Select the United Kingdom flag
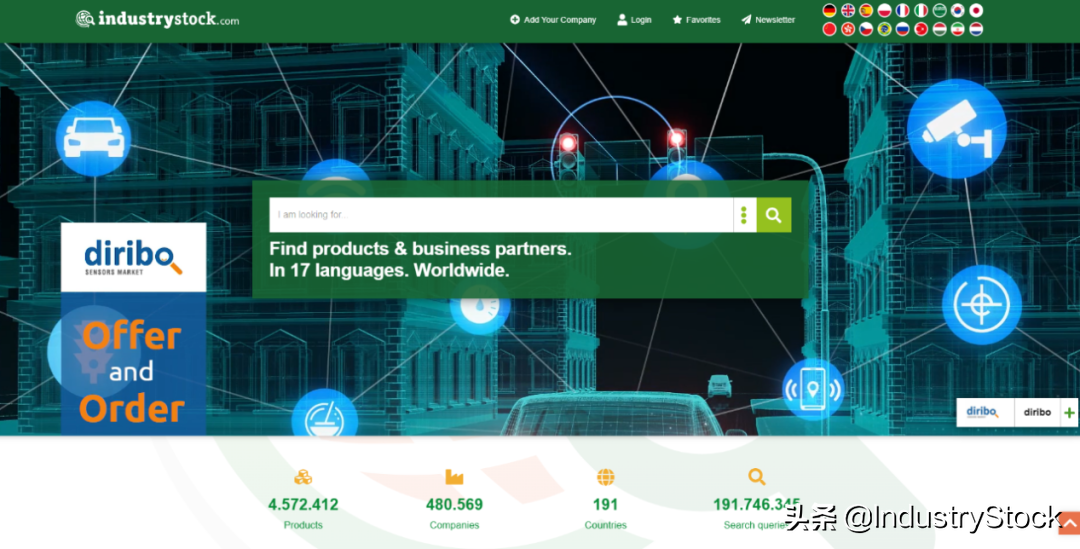The image size is (1080, 549). click(x=848, y=10)
